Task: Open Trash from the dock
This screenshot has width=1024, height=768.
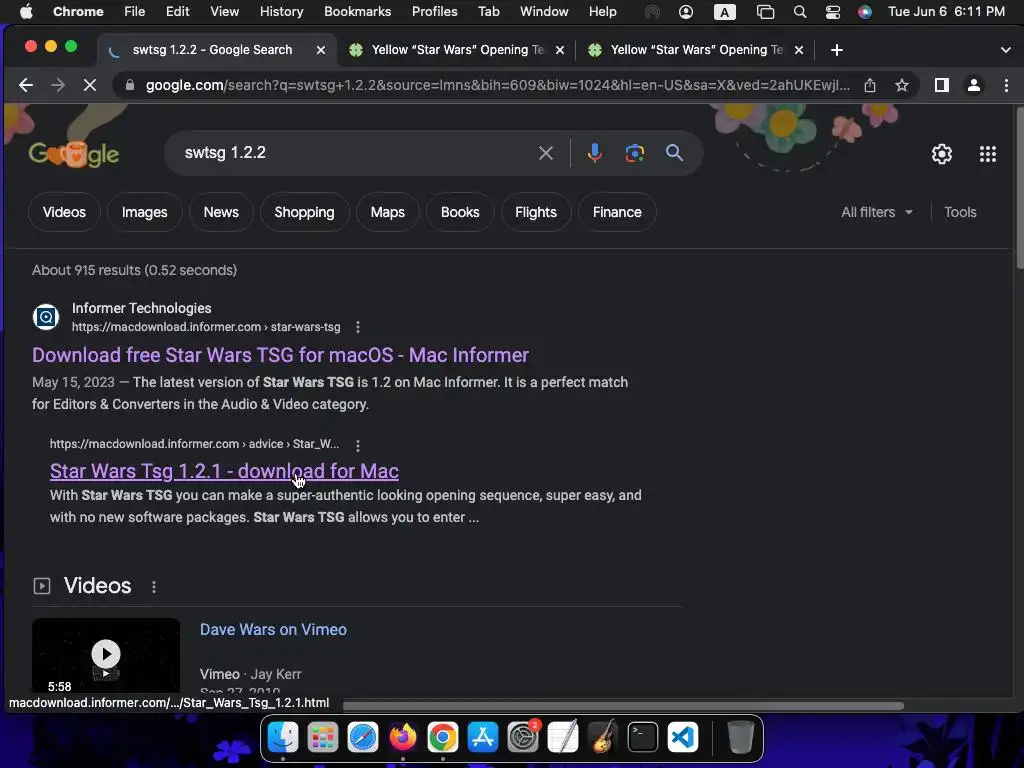Action: click(x=741, y=738)
